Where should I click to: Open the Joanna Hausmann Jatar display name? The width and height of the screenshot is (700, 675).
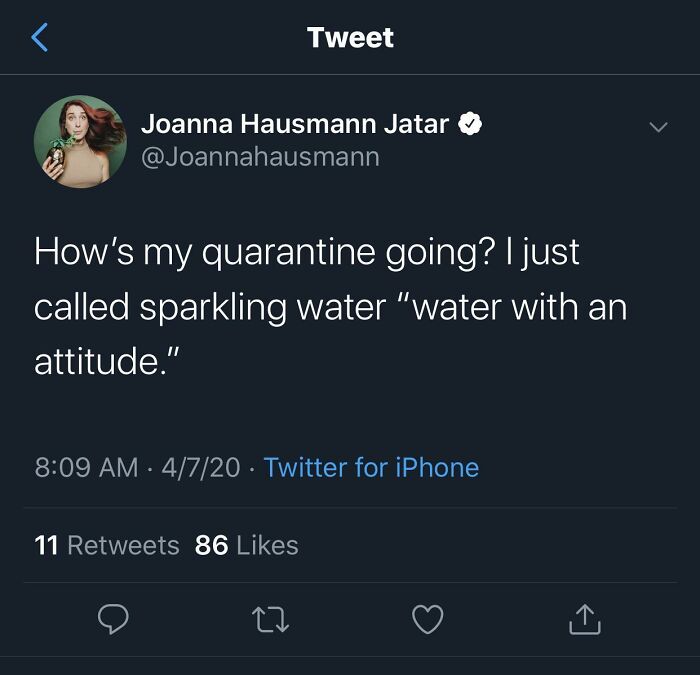(x=295, y=125)
